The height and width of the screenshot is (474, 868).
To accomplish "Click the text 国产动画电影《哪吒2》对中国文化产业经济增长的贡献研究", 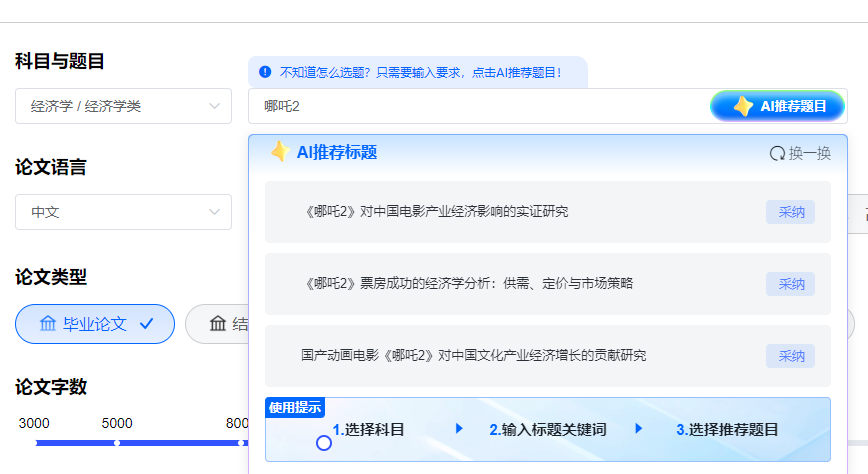I will coord(474,356).
